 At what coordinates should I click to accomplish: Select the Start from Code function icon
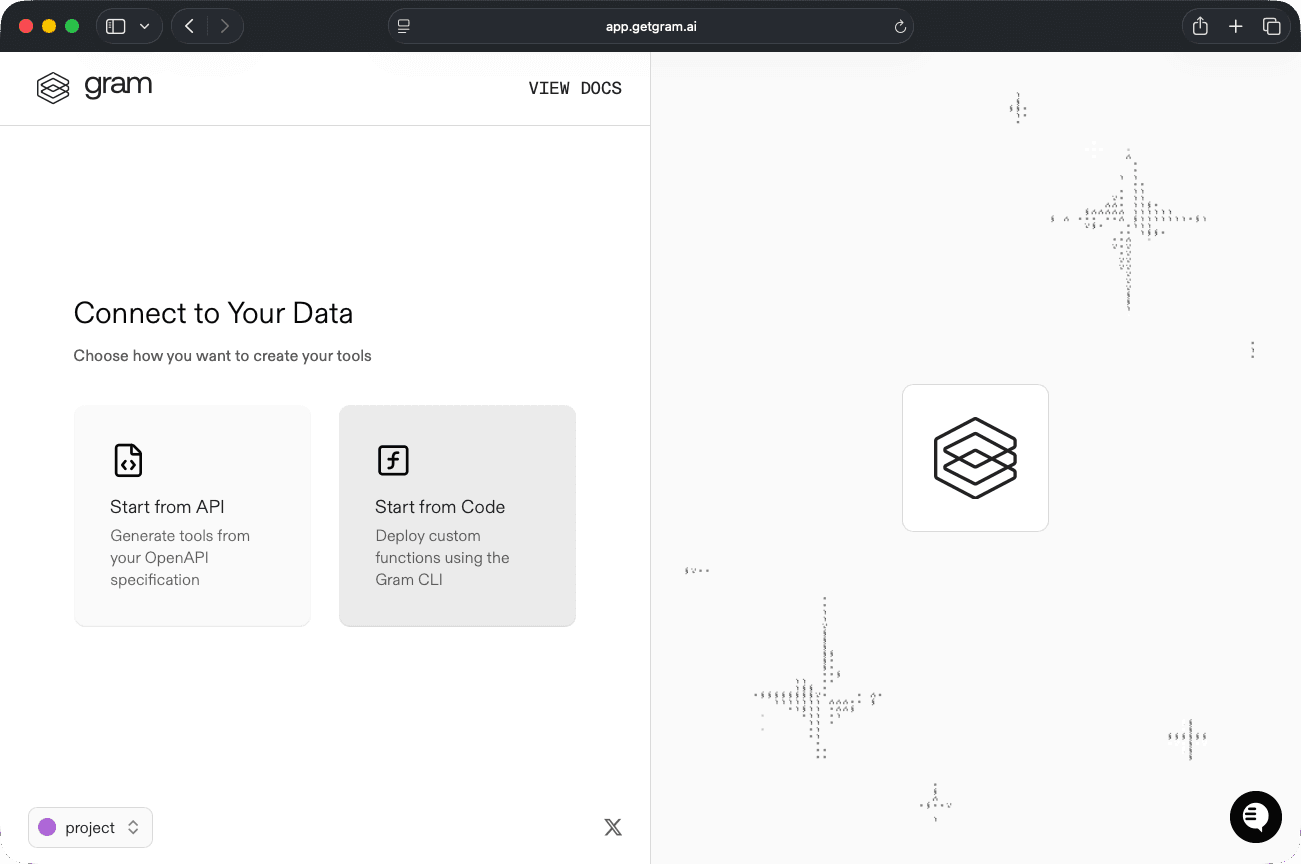[393, 461]
